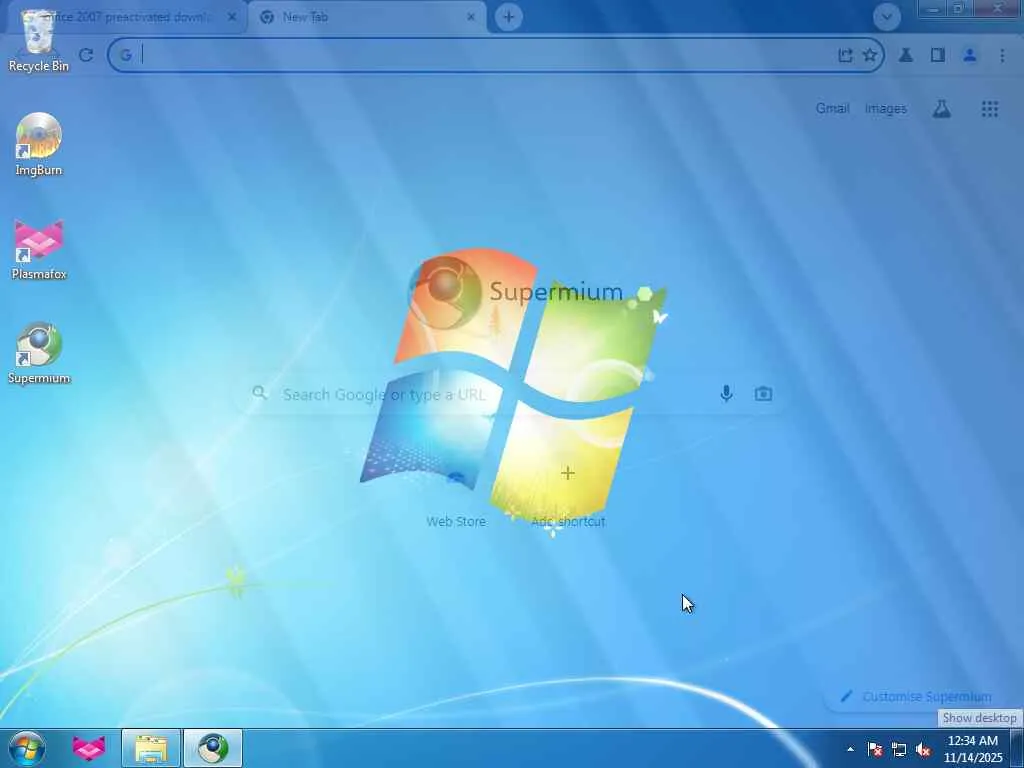Screen dimensions: 1024x768
Task: Select the ImgBurn desktop shortcut
Action: [x=39, y=145]
